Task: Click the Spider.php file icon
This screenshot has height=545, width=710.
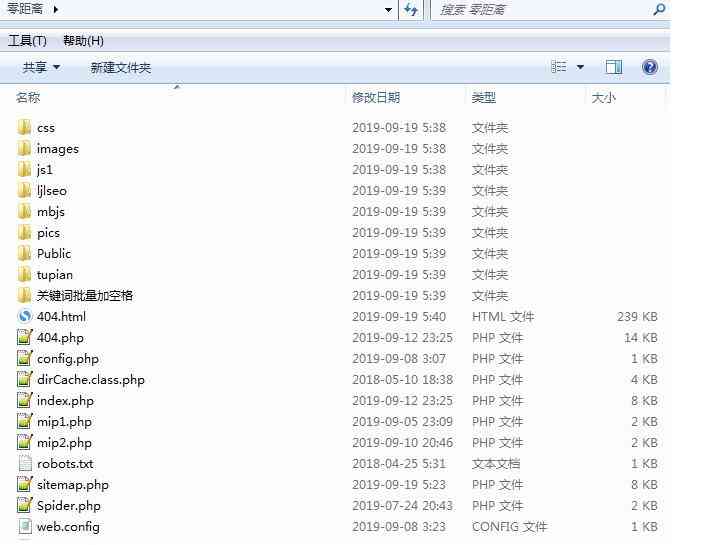Action: click(25, 505)
